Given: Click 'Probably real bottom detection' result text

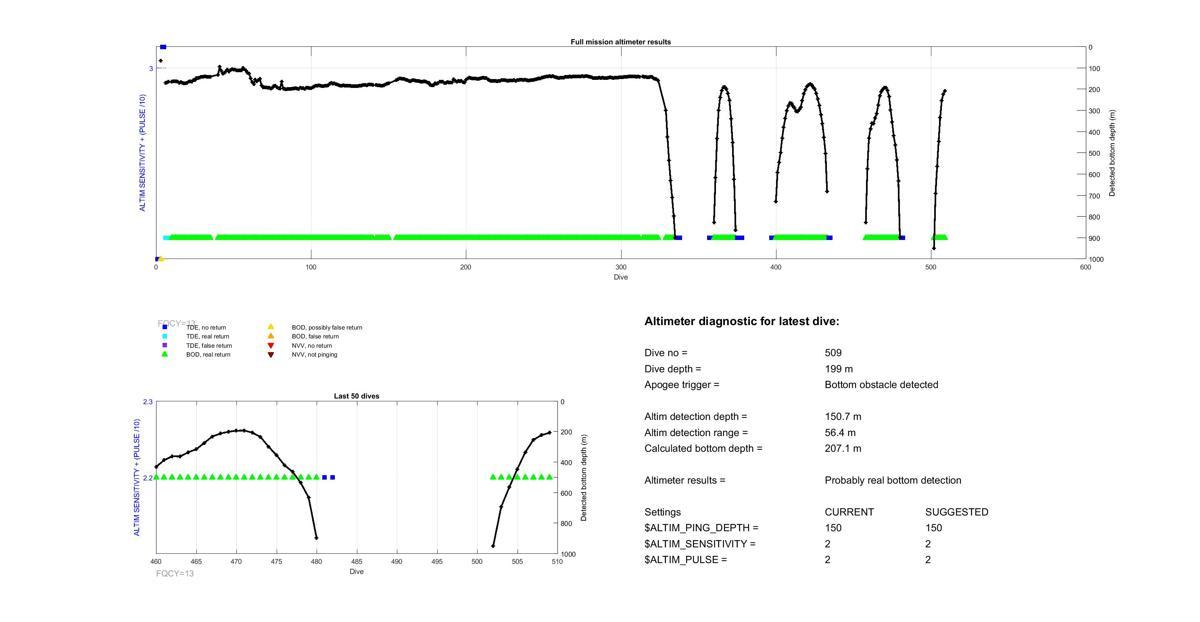Looking at the screenshot, I should pyautogui.click(x=893, y=481).
